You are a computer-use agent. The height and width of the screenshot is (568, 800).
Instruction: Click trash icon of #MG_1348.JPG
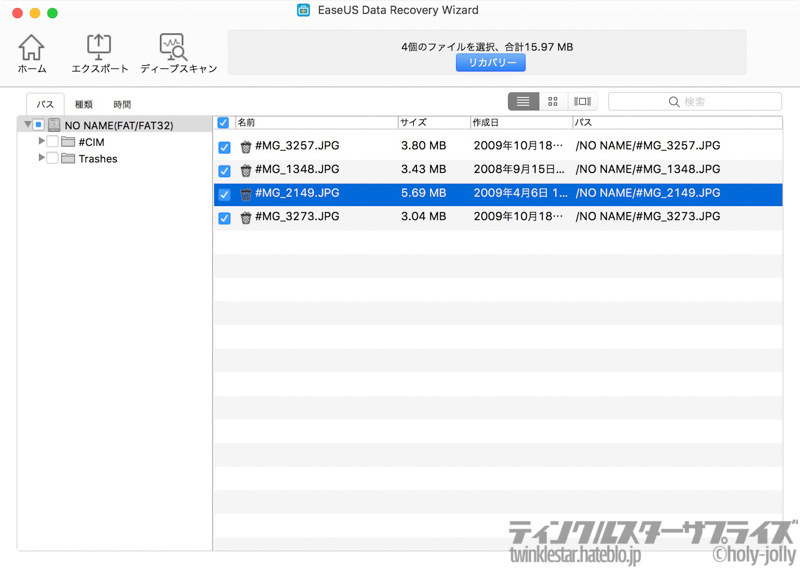tap(246, 170)
